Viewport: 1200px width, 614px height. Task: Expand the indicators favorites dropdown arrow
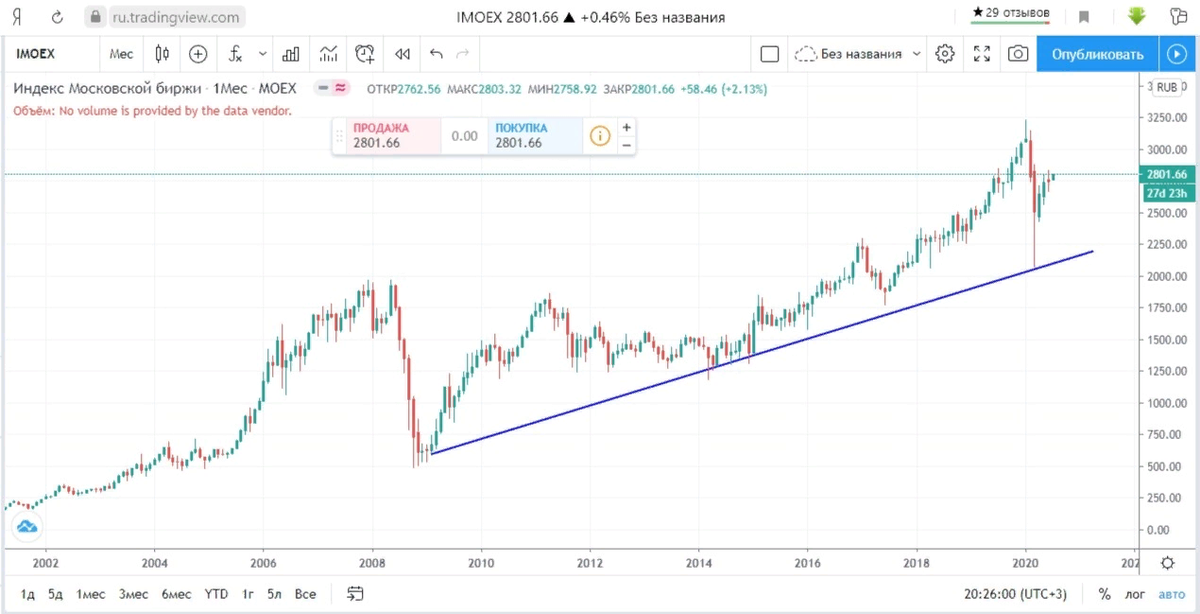[x=263, y=54]
